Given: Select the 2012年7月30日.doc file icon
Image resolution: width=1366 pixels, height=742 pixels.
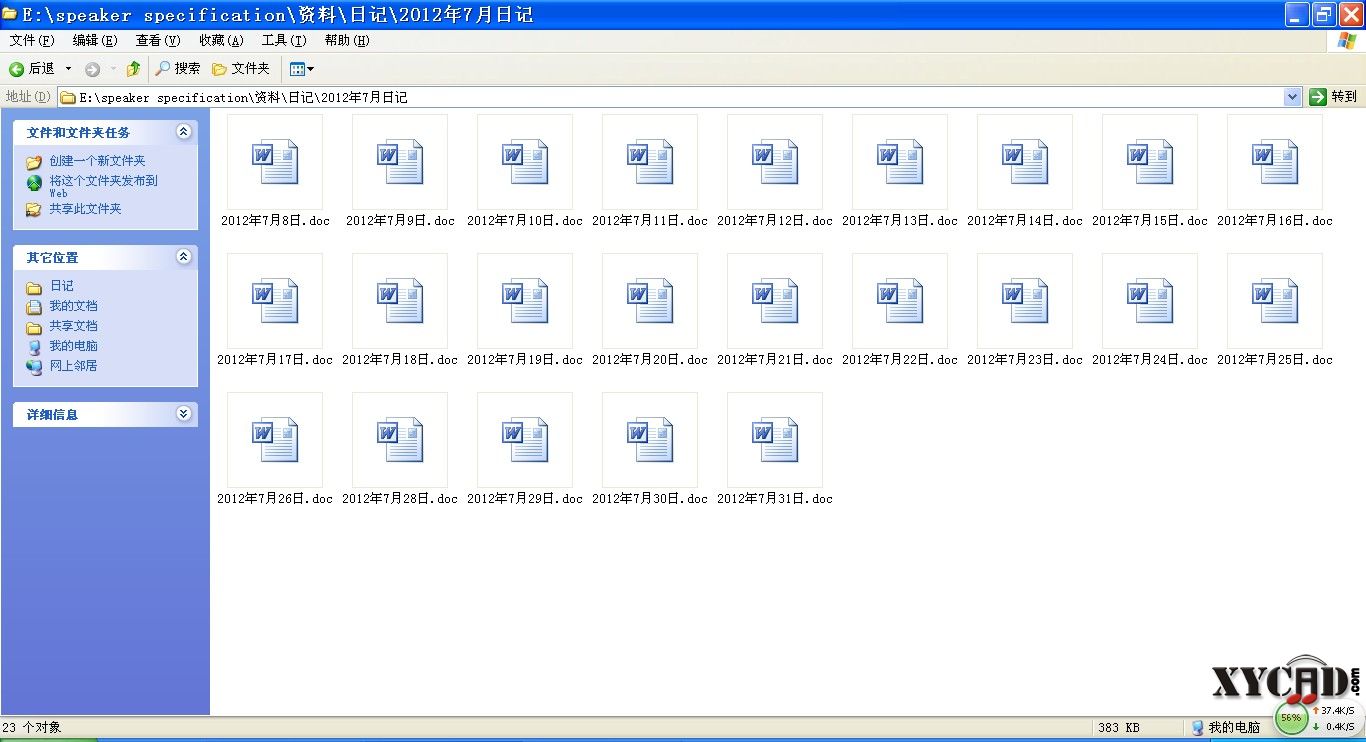Looking at the screenshot, I should (x=650, y=440).
